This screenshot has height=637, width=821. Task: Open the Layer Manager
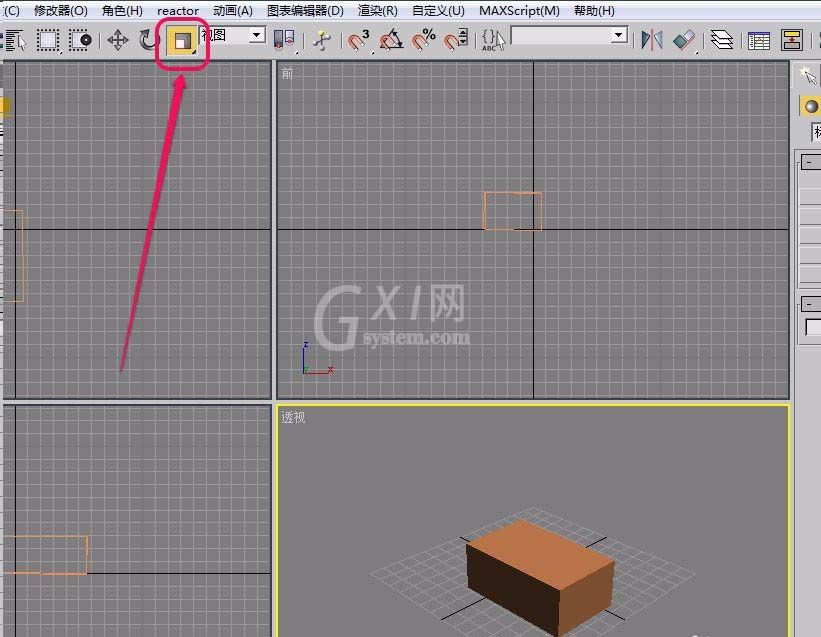[722, 40]
